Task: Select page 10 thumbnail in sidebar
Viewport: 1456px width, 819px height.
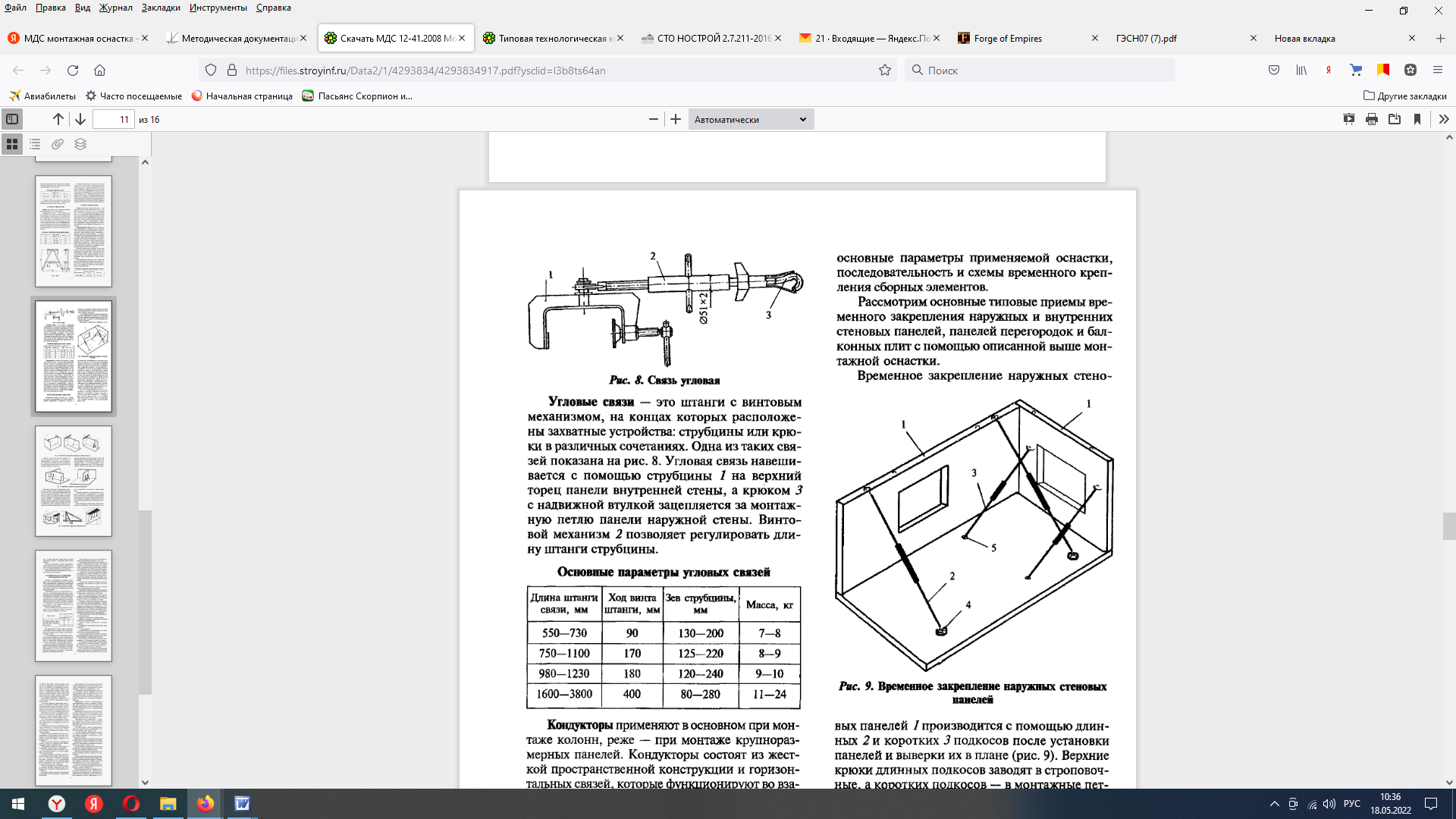Action: pos(74,231)
